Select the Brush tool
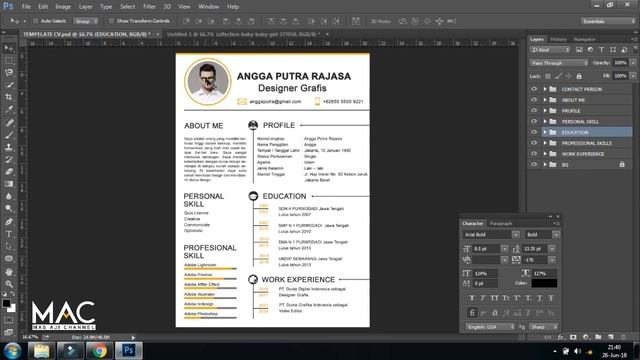The image size is (640, 360). click(x=9, y=135)
